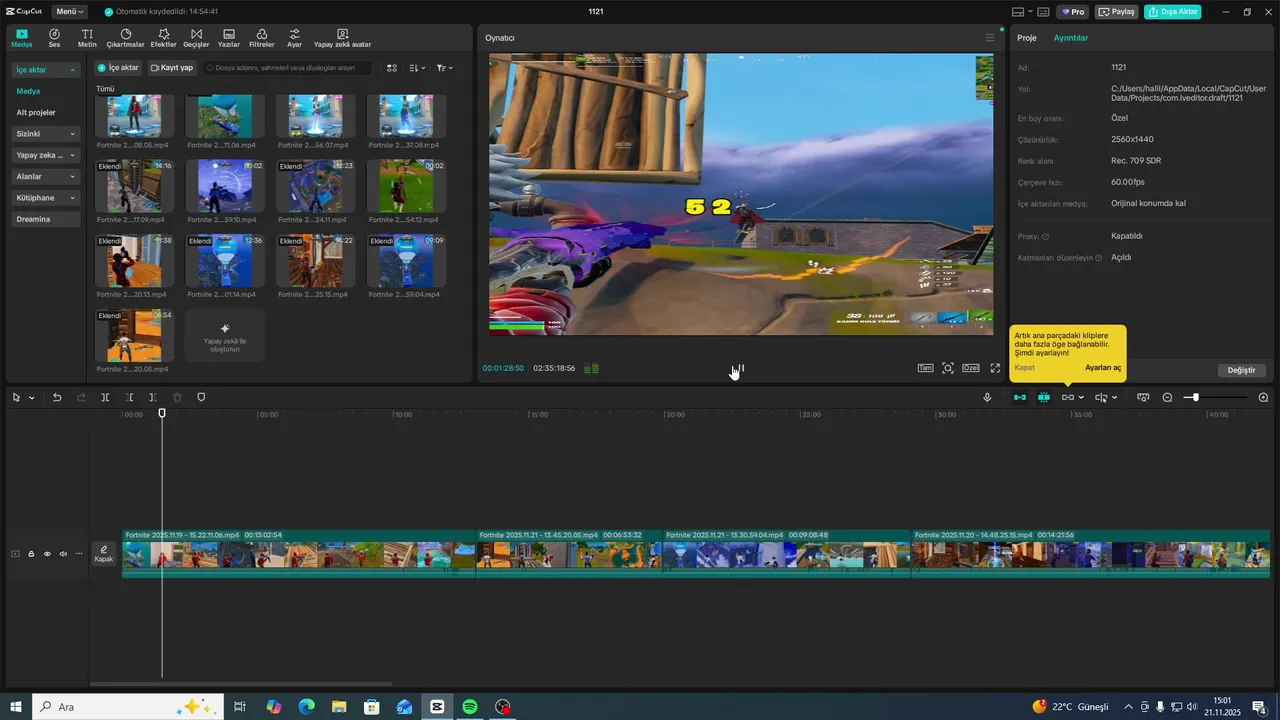
Task: Click the preview-axis timeline icon
Action: point(1100,397)
